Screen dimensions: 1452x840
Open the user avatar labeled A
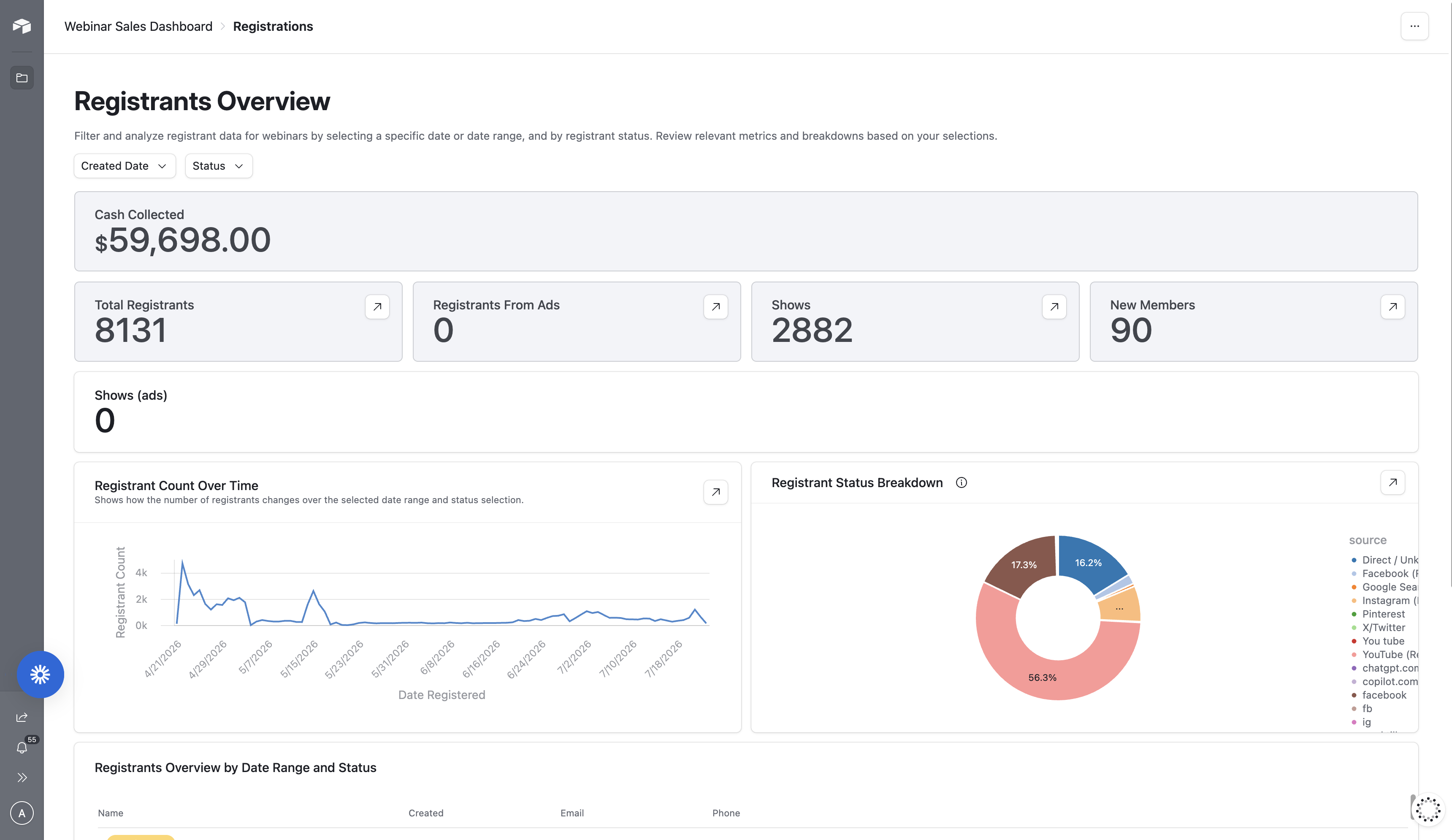[x=22, y=813]
